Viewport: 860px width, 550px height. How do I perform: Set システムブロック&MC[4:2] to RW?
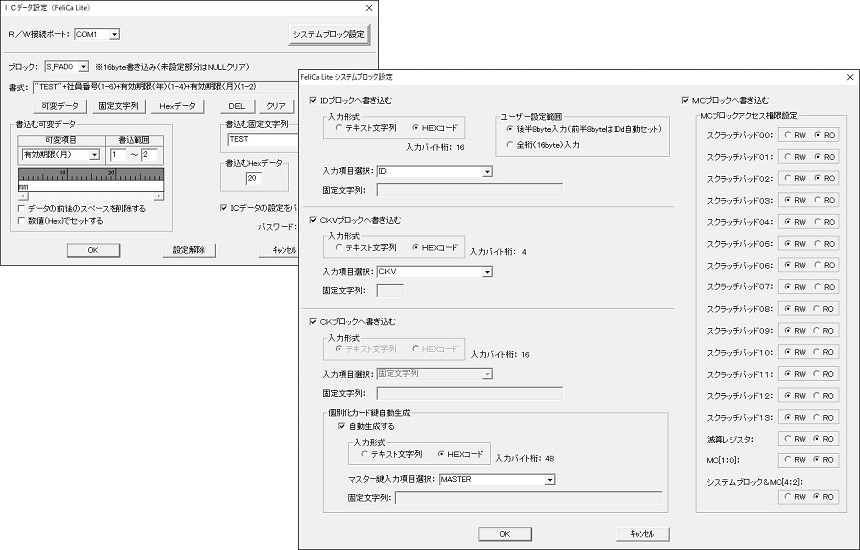click(788, 497)
